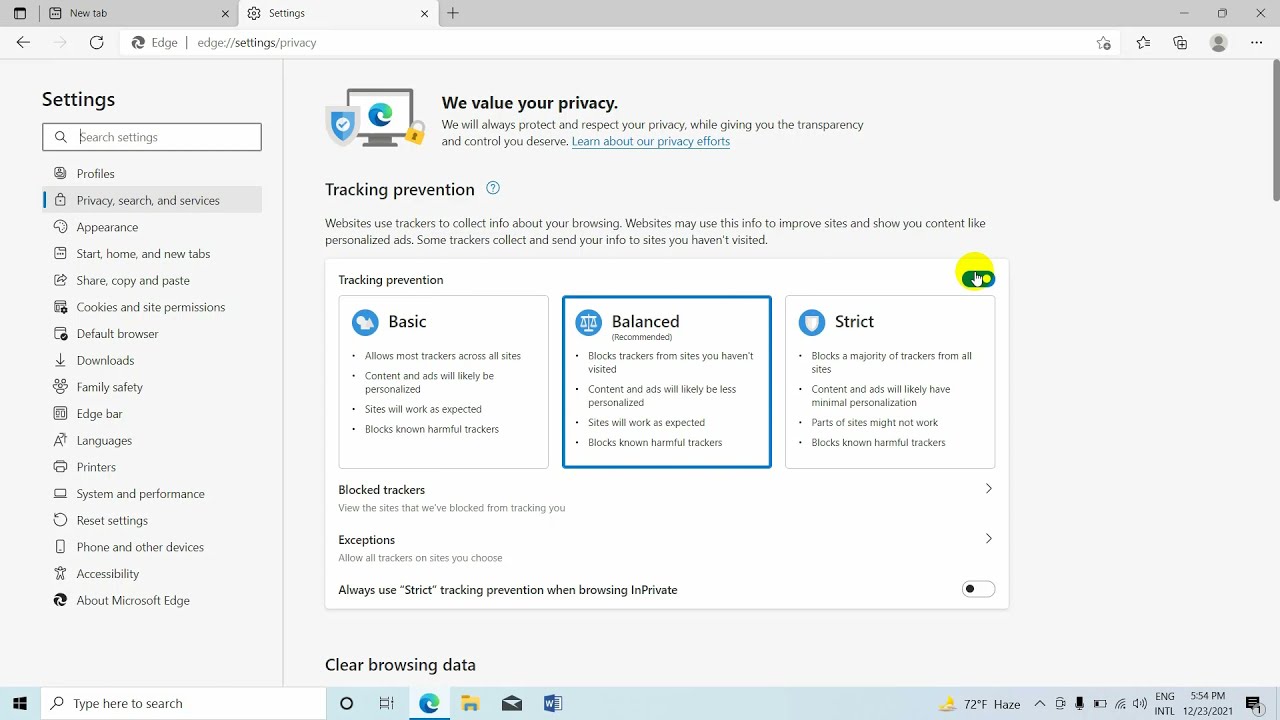Turn off the Tracking prevention toggle
Viewport: 1280px width, 720px height.
pyautogui.click(x=978, y=279)
